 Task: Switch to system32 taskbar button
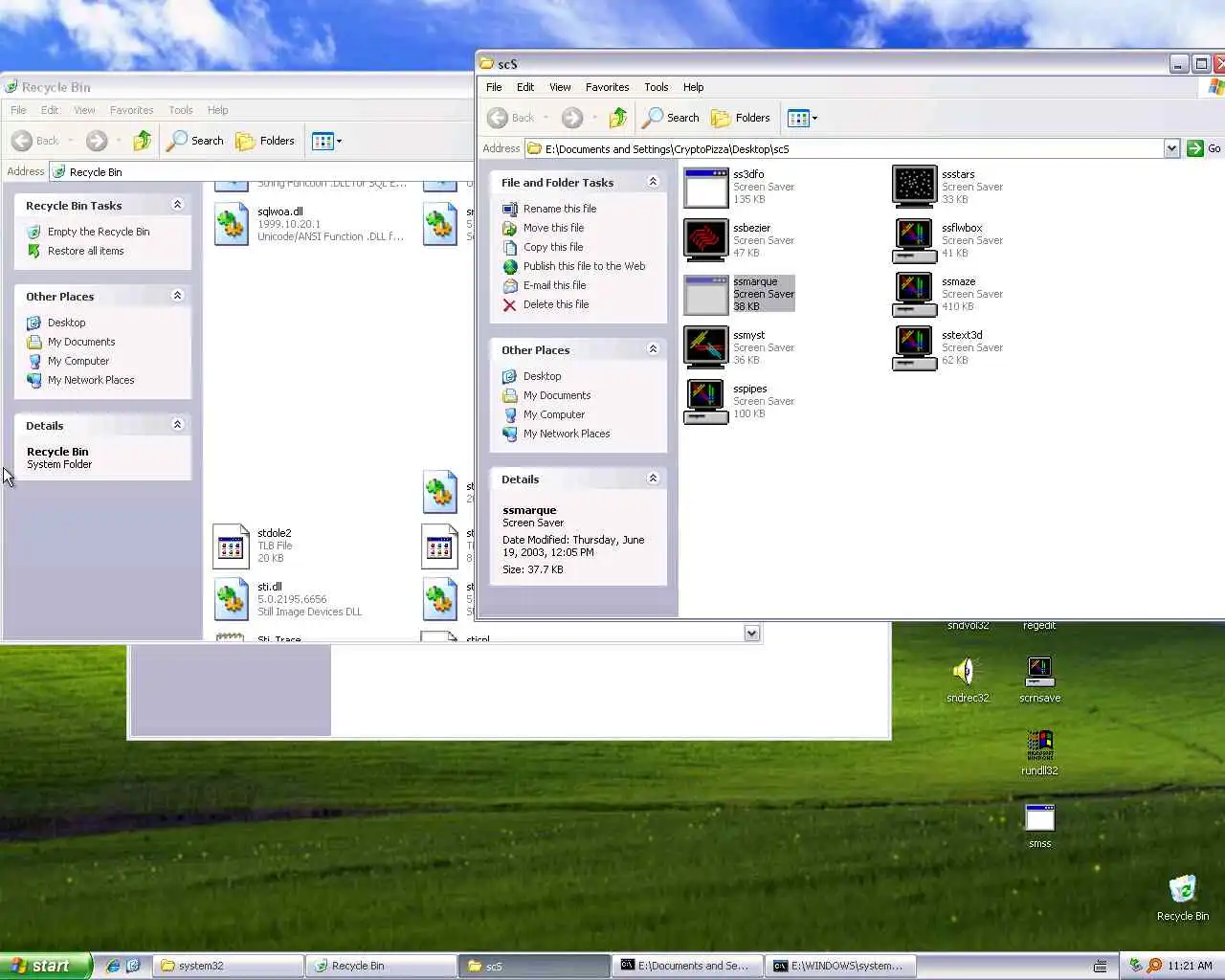228,966
